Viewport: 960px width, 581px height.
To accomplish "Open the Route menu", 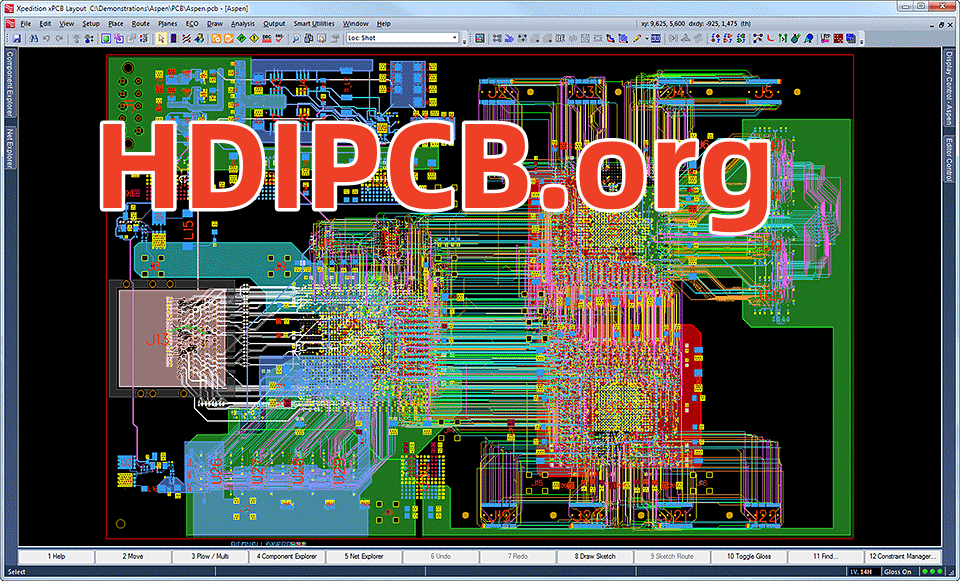I will 140,23.
